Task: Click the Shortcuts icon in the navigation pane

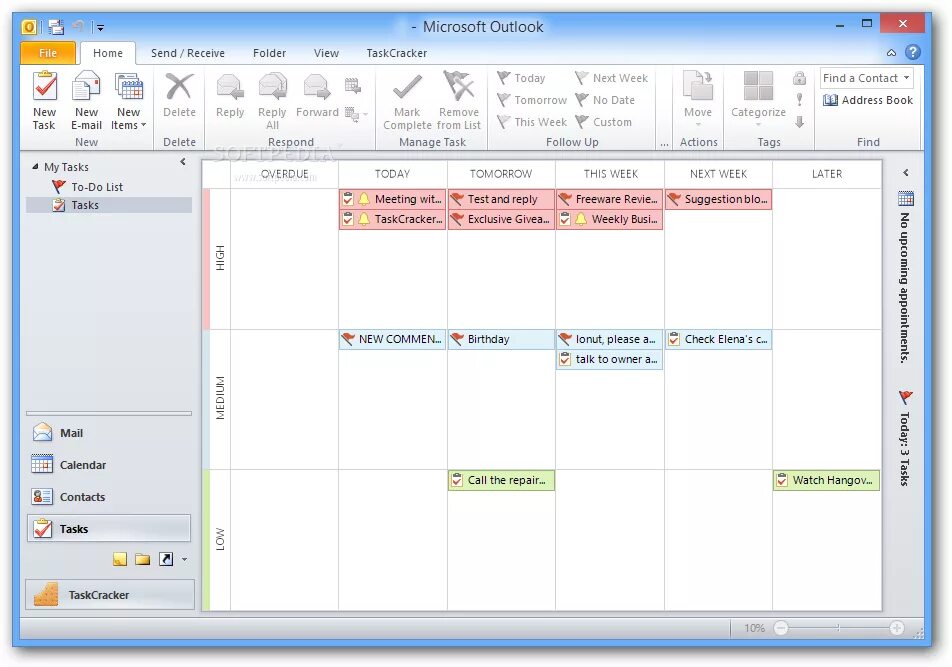Action: coord(166,559)
